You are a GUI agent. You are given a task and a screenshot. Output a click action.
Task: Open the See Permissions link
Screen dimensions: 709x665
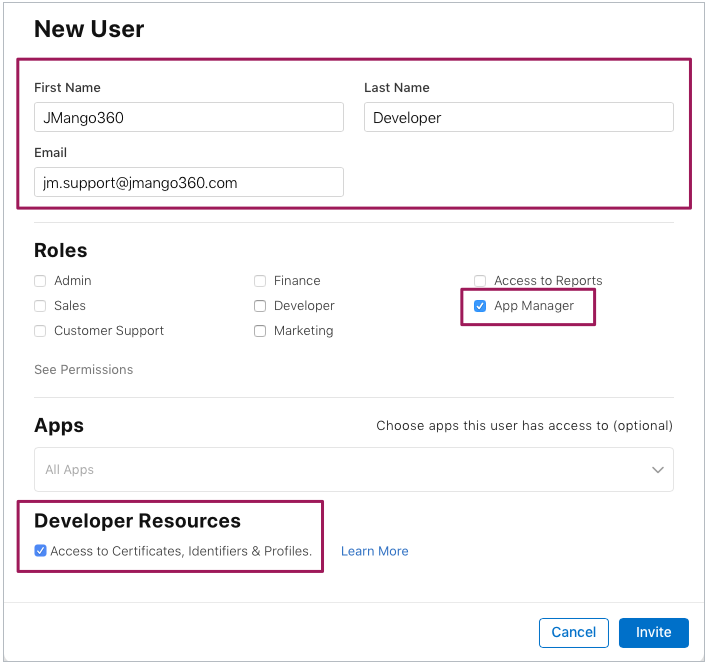(83, 370)
